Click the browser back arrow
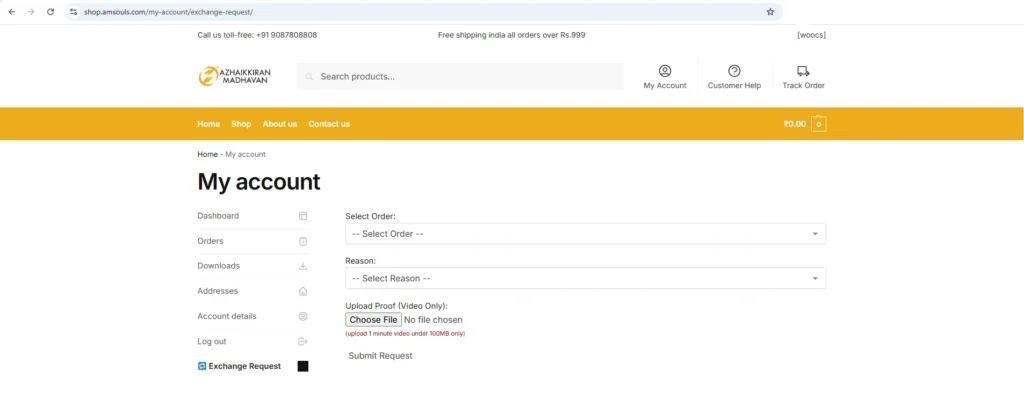 (11, 12)
